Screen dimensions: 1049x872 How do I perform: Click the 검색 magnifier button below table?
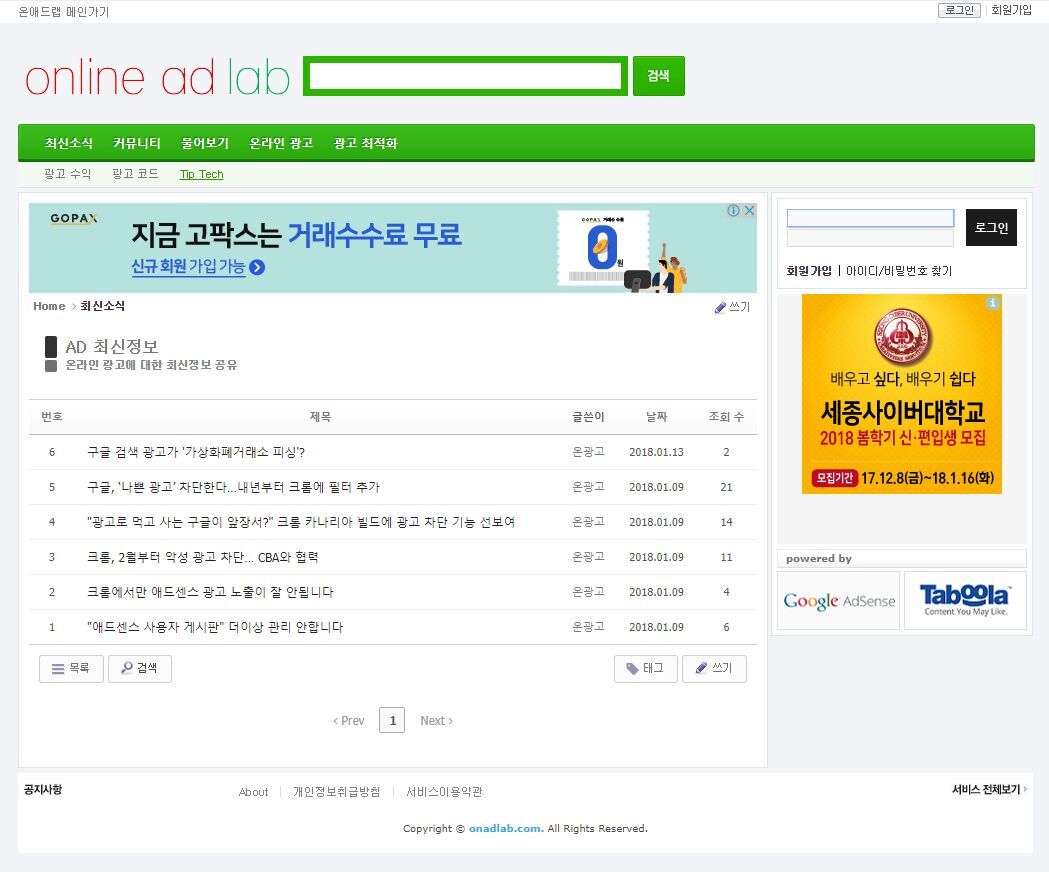click(x=140, y=669)
